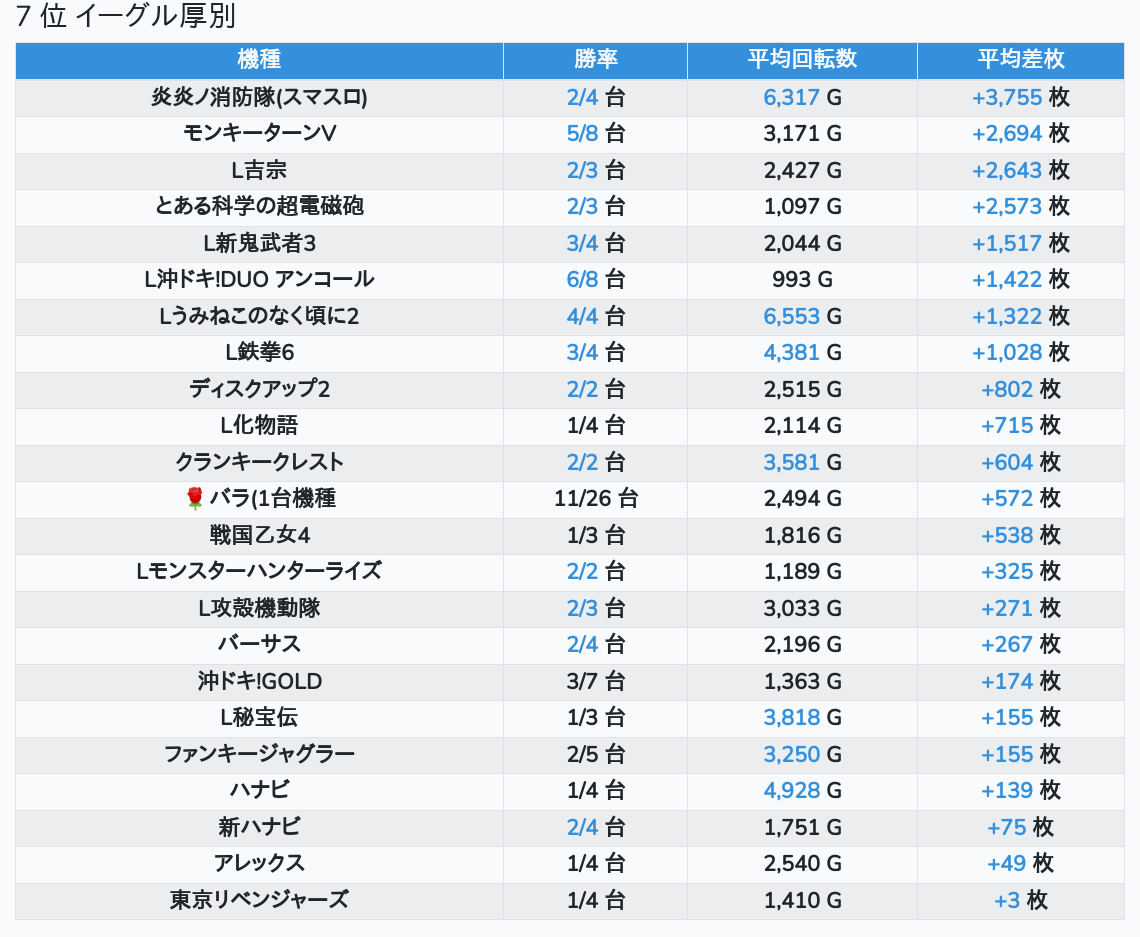1140x937 pixels.
Task: Click the rose icon beside バラ(1台機種
Action: (x=195, y=498)
